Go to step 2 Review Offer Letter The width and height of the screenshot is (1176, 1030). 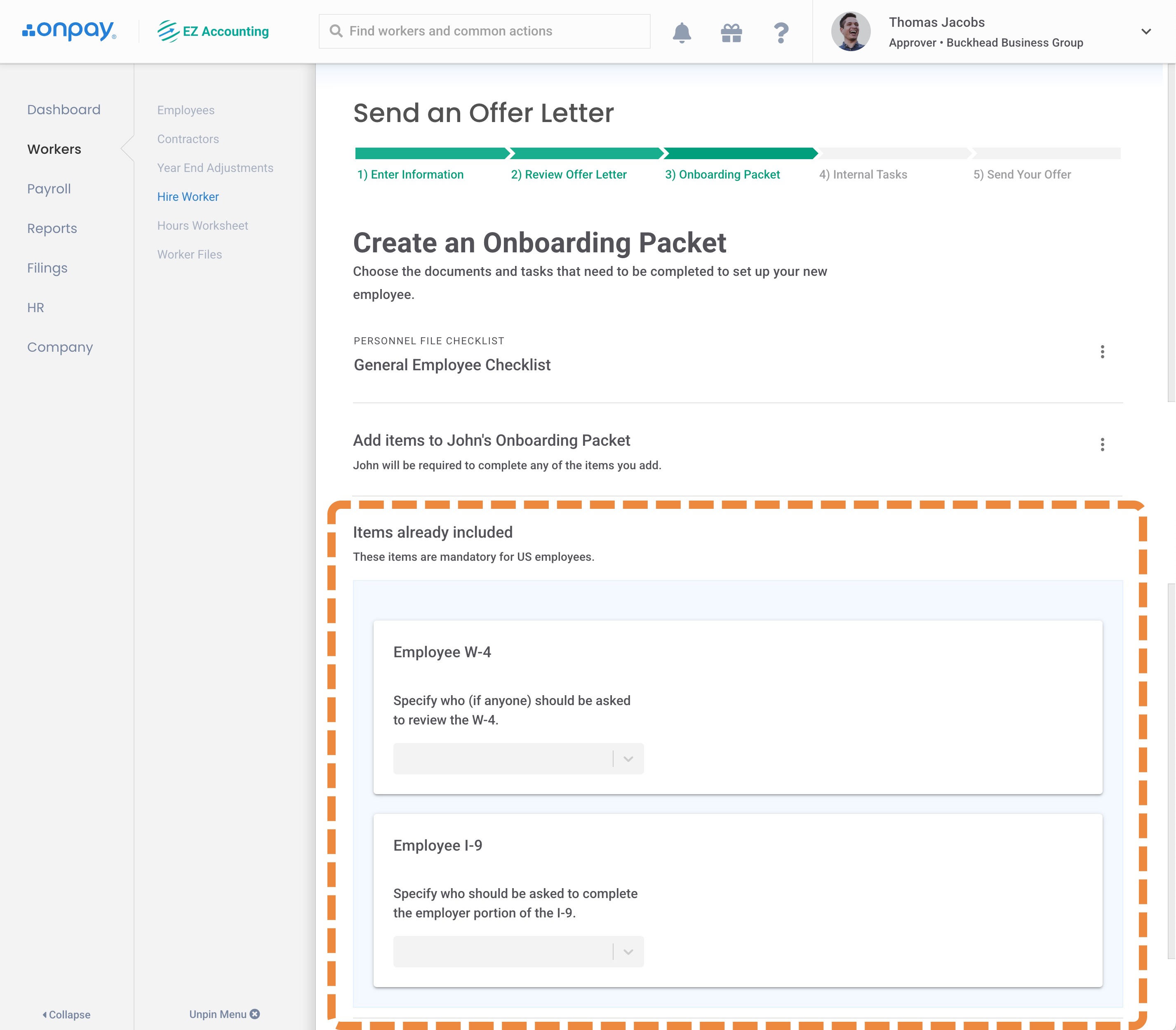[x=569, y=175]
